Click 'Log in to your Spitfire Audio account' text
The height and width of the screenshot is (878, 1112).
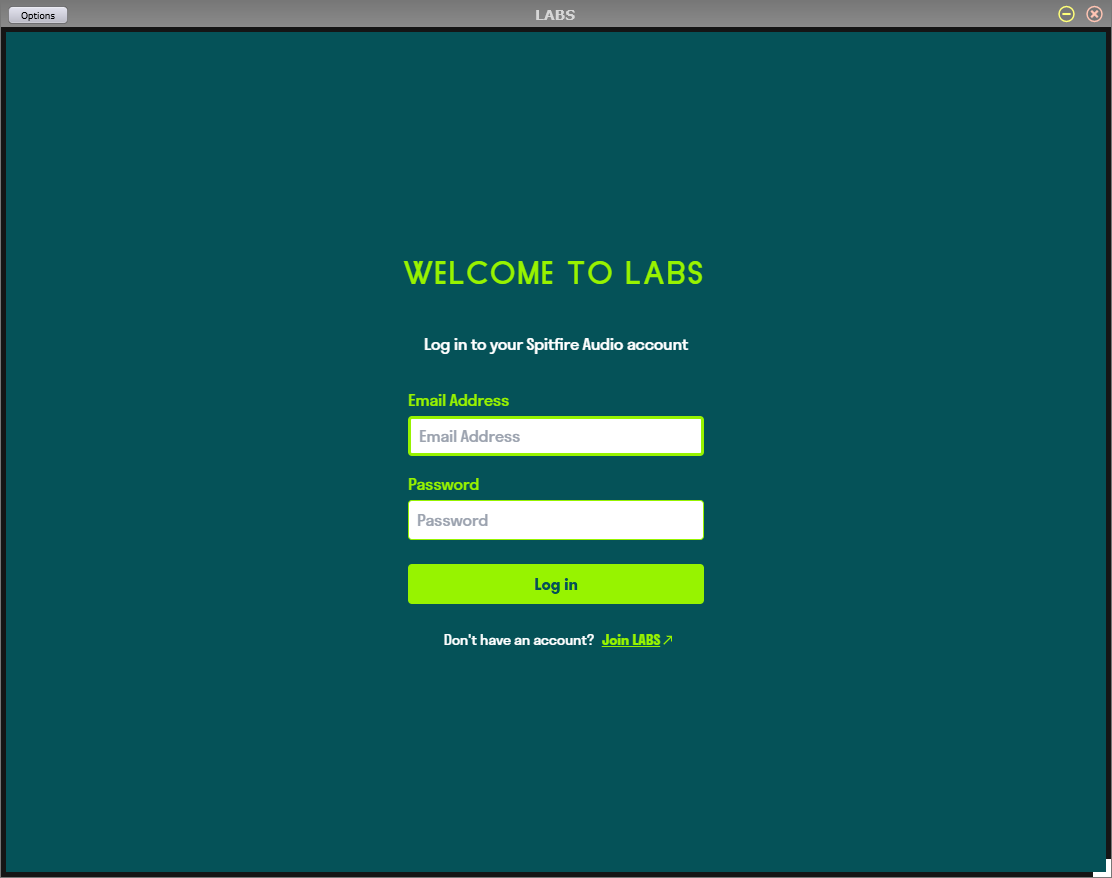[555, 345]
